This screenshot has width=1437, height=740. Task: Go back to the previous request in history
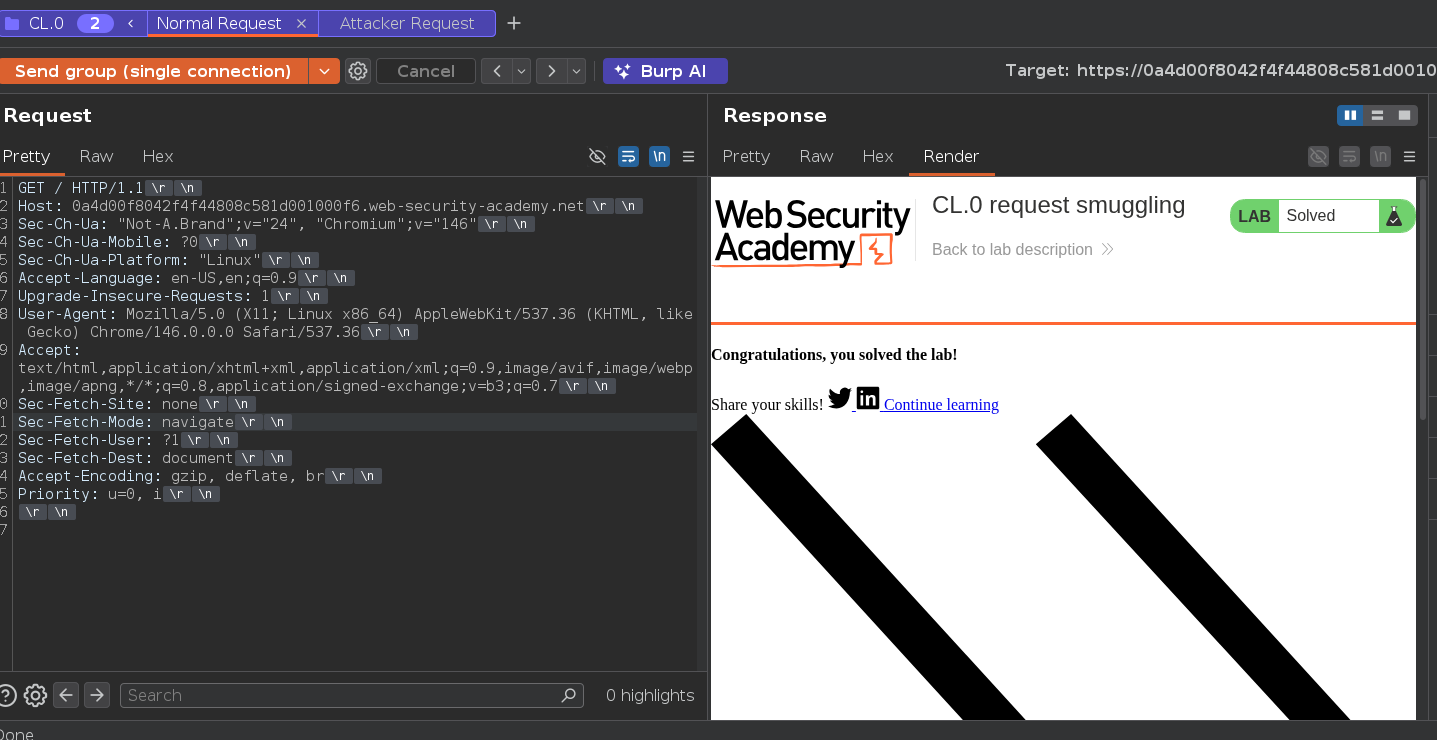pyautogui.click(x=497, y=71)
